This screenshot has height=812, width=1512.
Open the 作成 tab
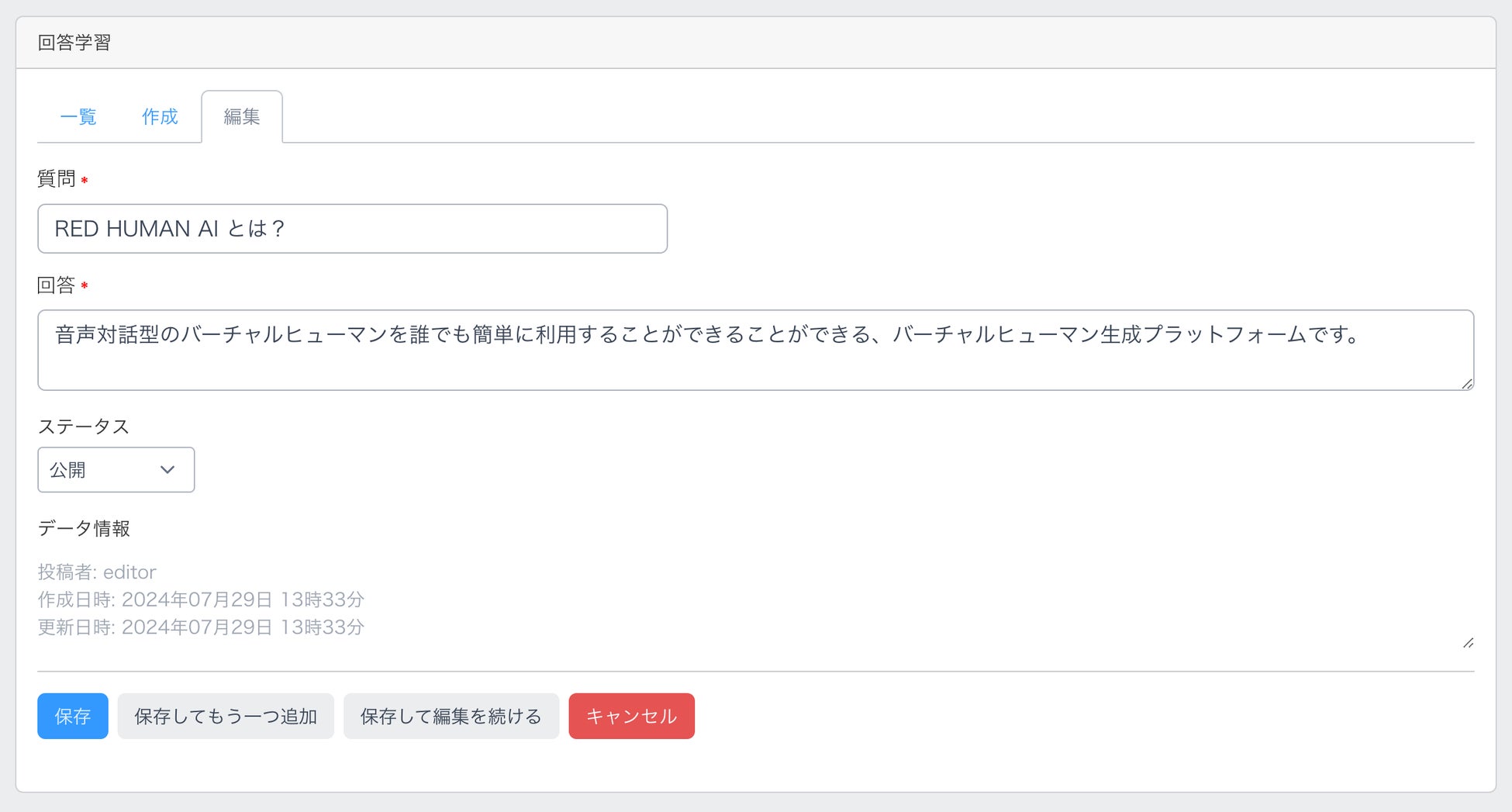160,117
